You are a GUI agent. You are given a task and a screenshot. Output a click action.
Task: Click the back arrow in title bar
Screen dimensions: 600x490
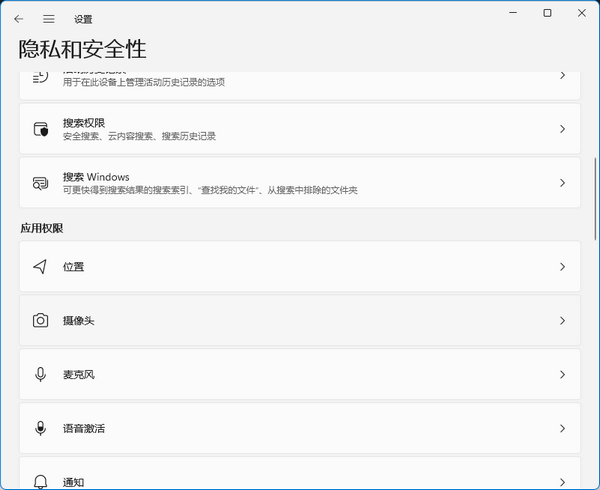(x=18, y=18)
